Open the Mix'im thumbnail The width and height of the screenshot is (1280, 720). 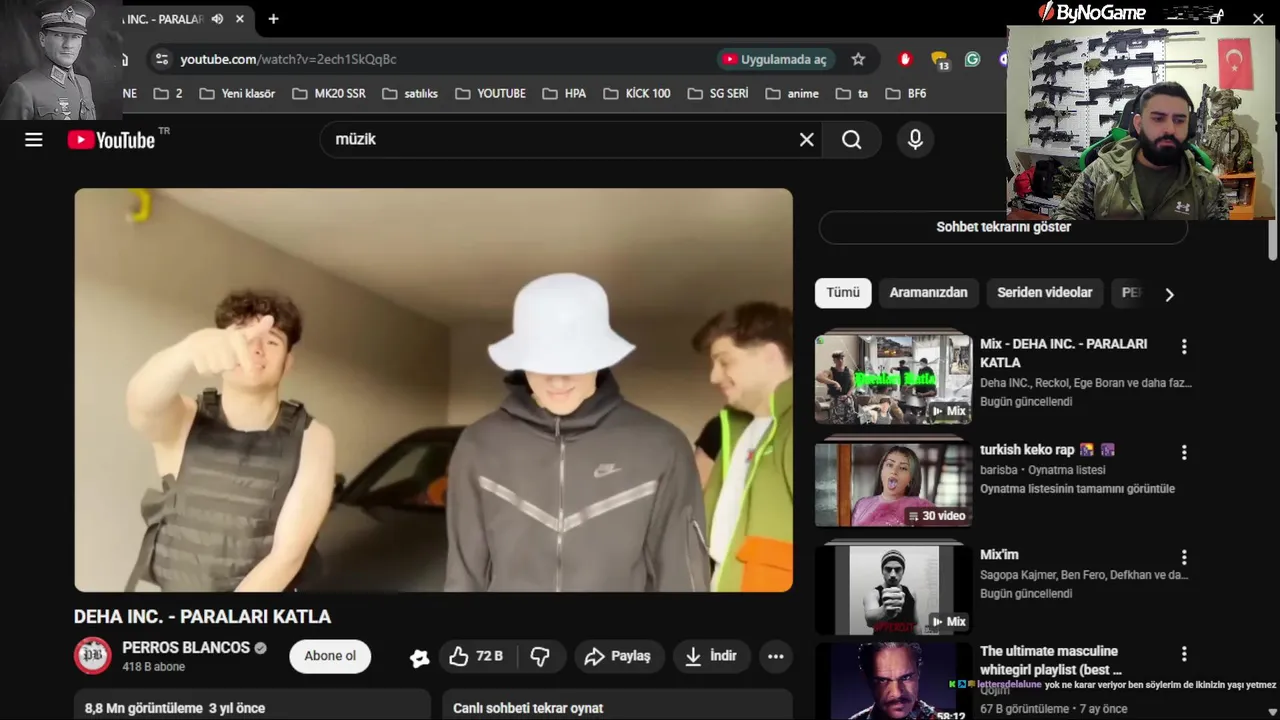click(893, 590)
